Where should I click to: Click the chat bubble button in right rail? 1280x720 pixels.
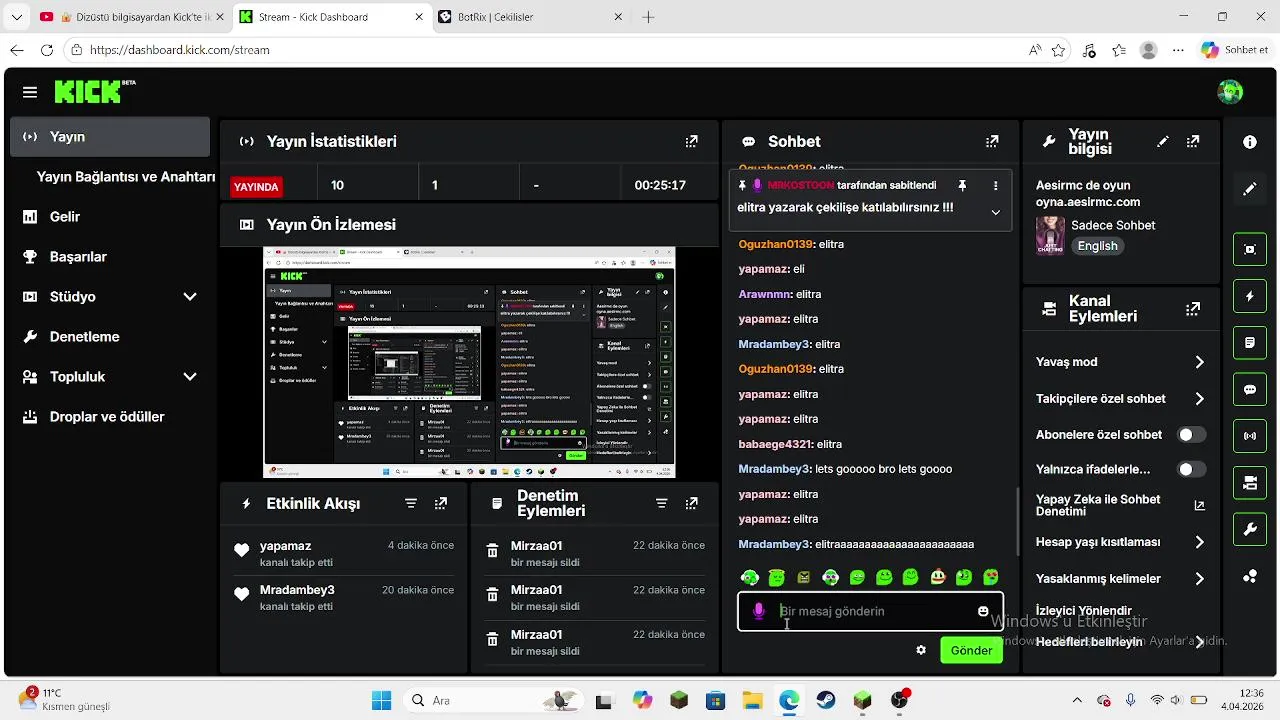click(x=1250, y=390)
